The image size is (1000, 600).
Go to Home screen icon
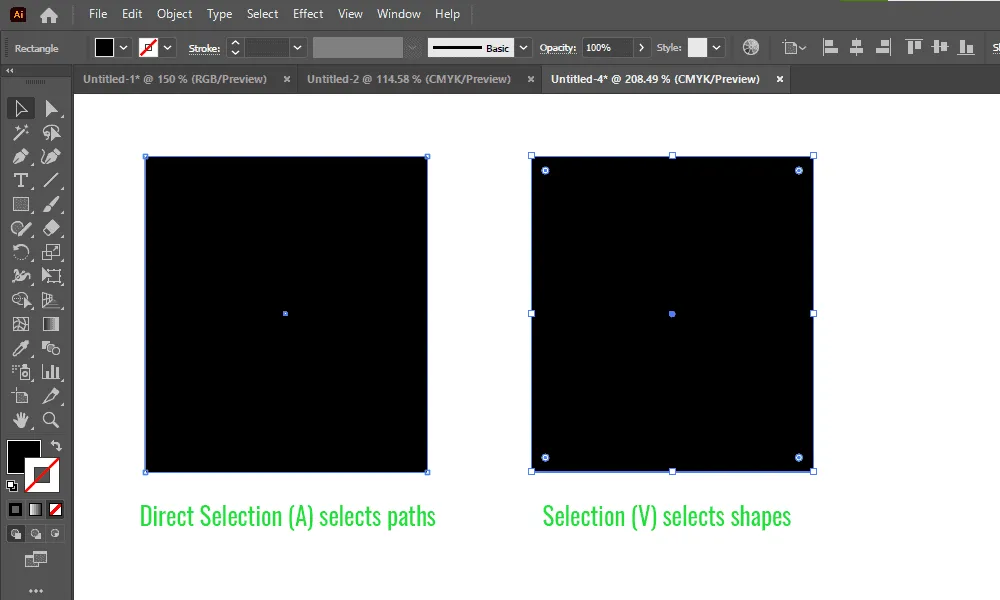point(48,15)
